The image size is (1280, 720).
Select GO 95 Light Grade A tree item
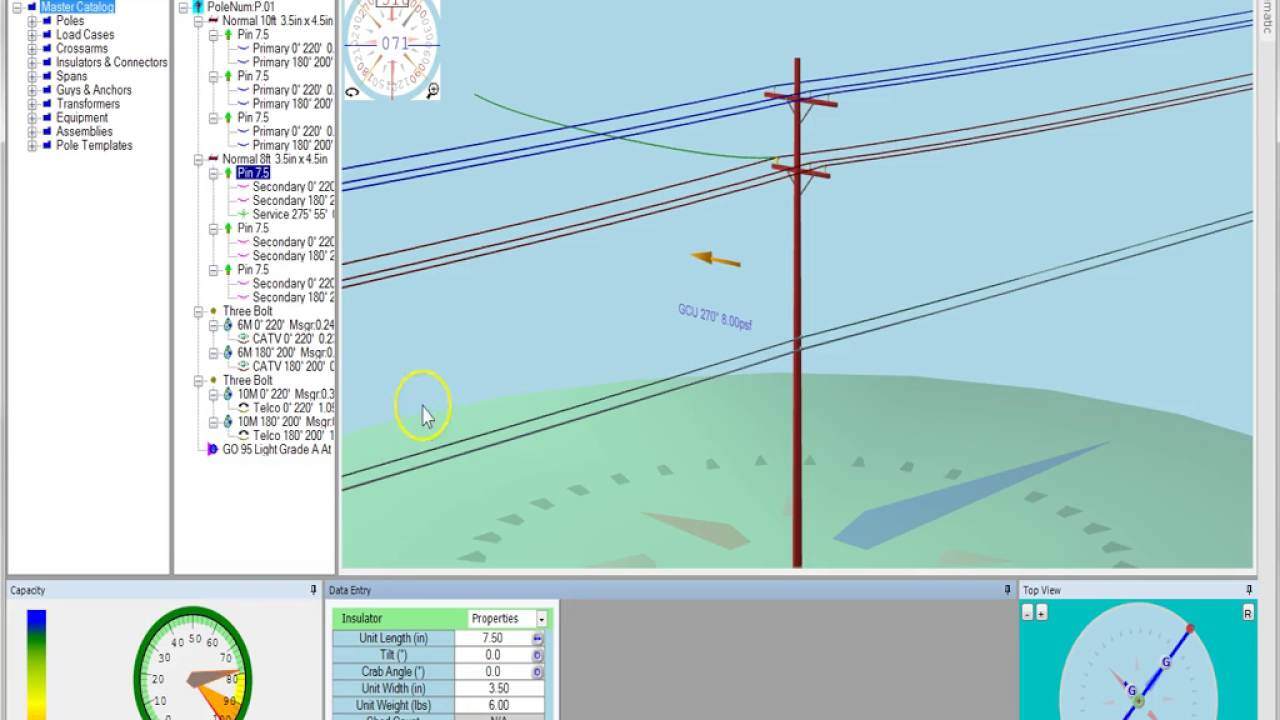click(x=276, y=450)
